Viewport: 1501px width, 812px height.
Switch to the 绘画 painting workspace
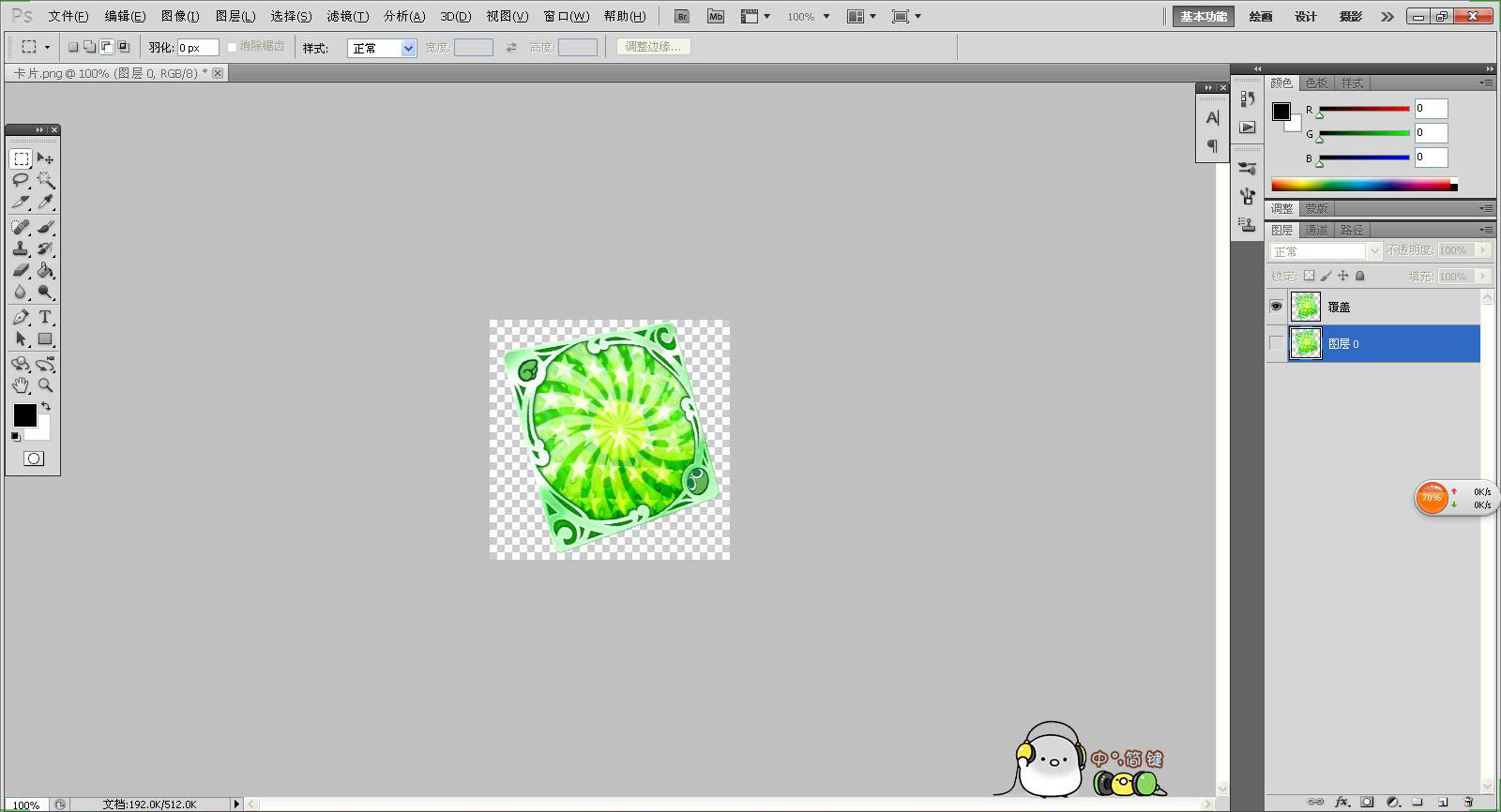point(1261,16)
